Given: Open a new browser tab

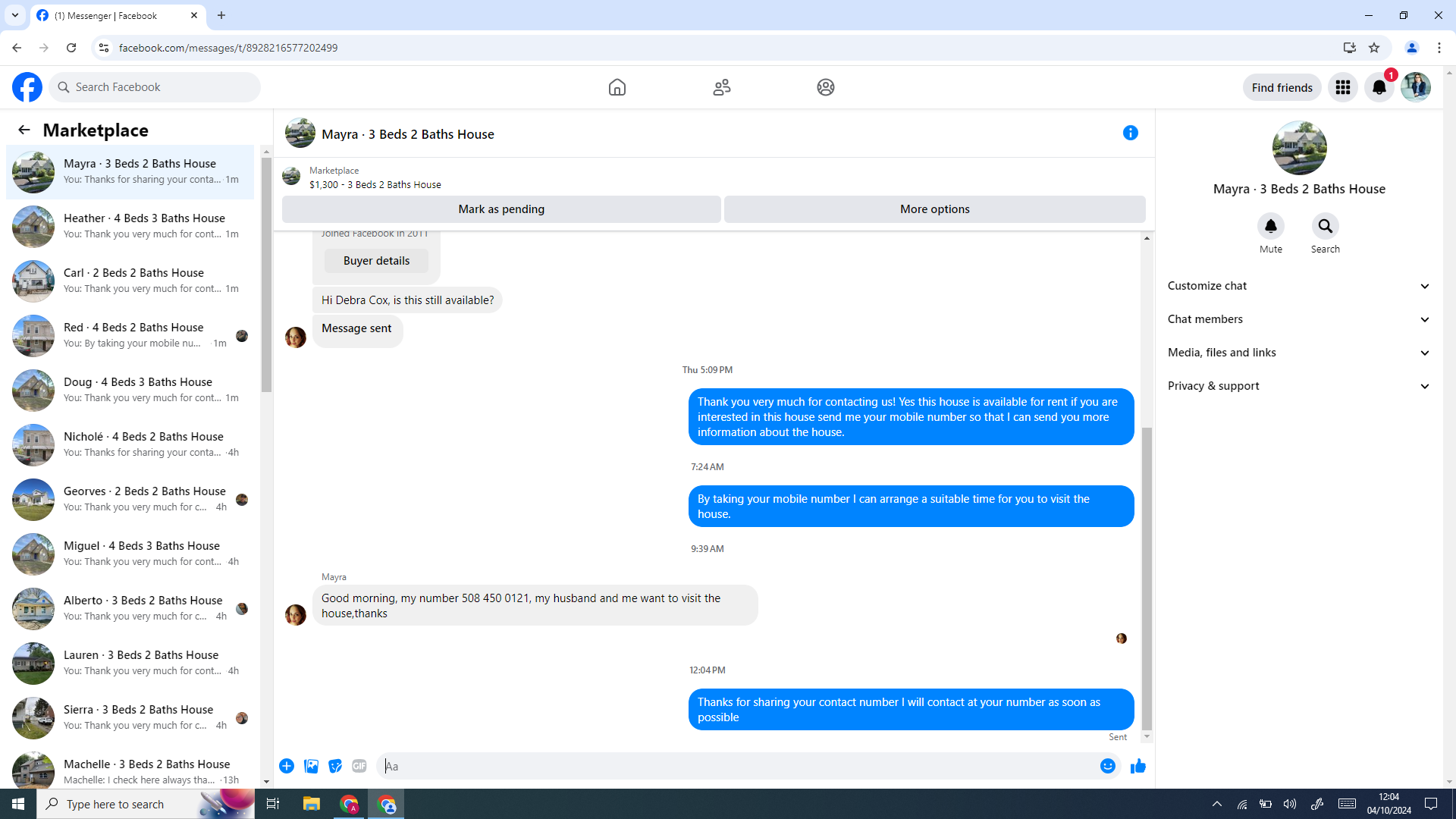Looking at the screenshot, I should pyautogui.click(x=221, y=15).
